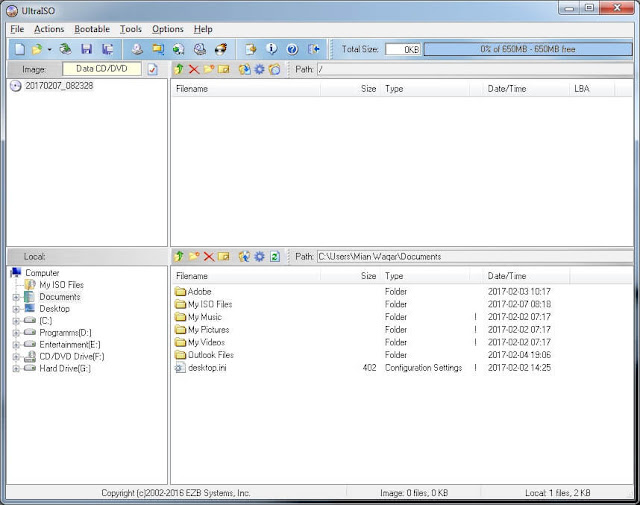Click the Open file folder icon
Screen dimensions: 640x505
point(37,49)
